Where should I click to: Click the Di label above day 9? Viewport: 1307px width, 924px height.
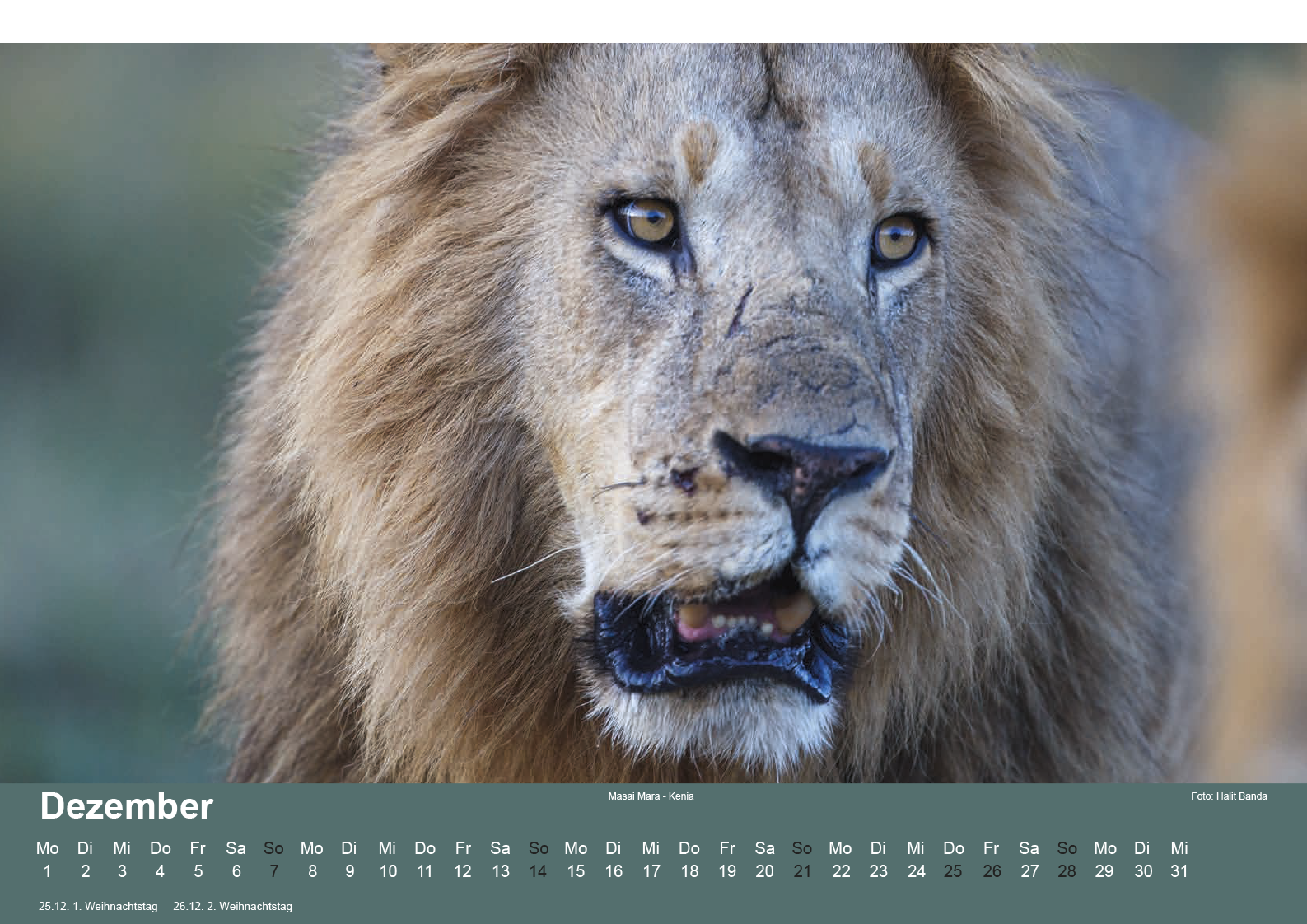pos(349,848)
